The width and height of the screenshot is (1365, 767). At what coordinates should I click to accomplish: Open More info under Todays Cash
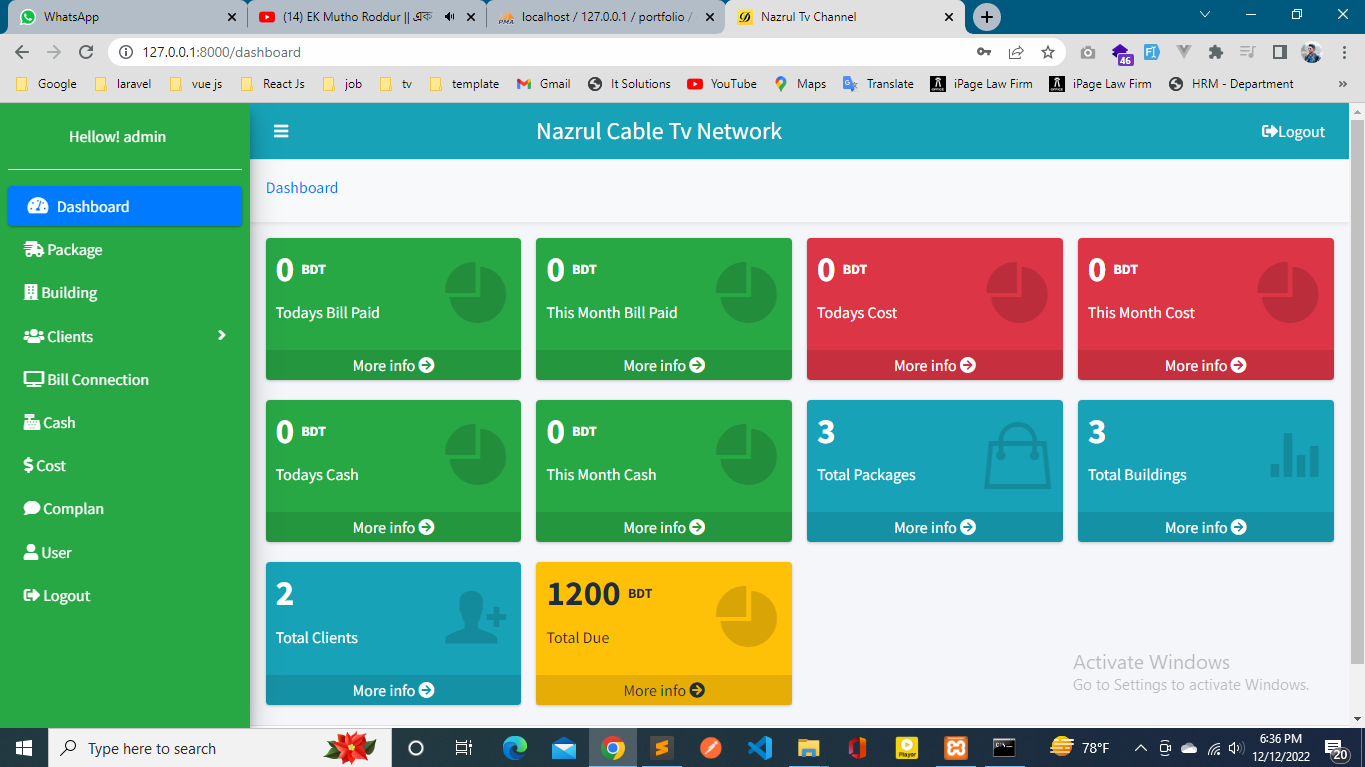(x=393, y=528)
